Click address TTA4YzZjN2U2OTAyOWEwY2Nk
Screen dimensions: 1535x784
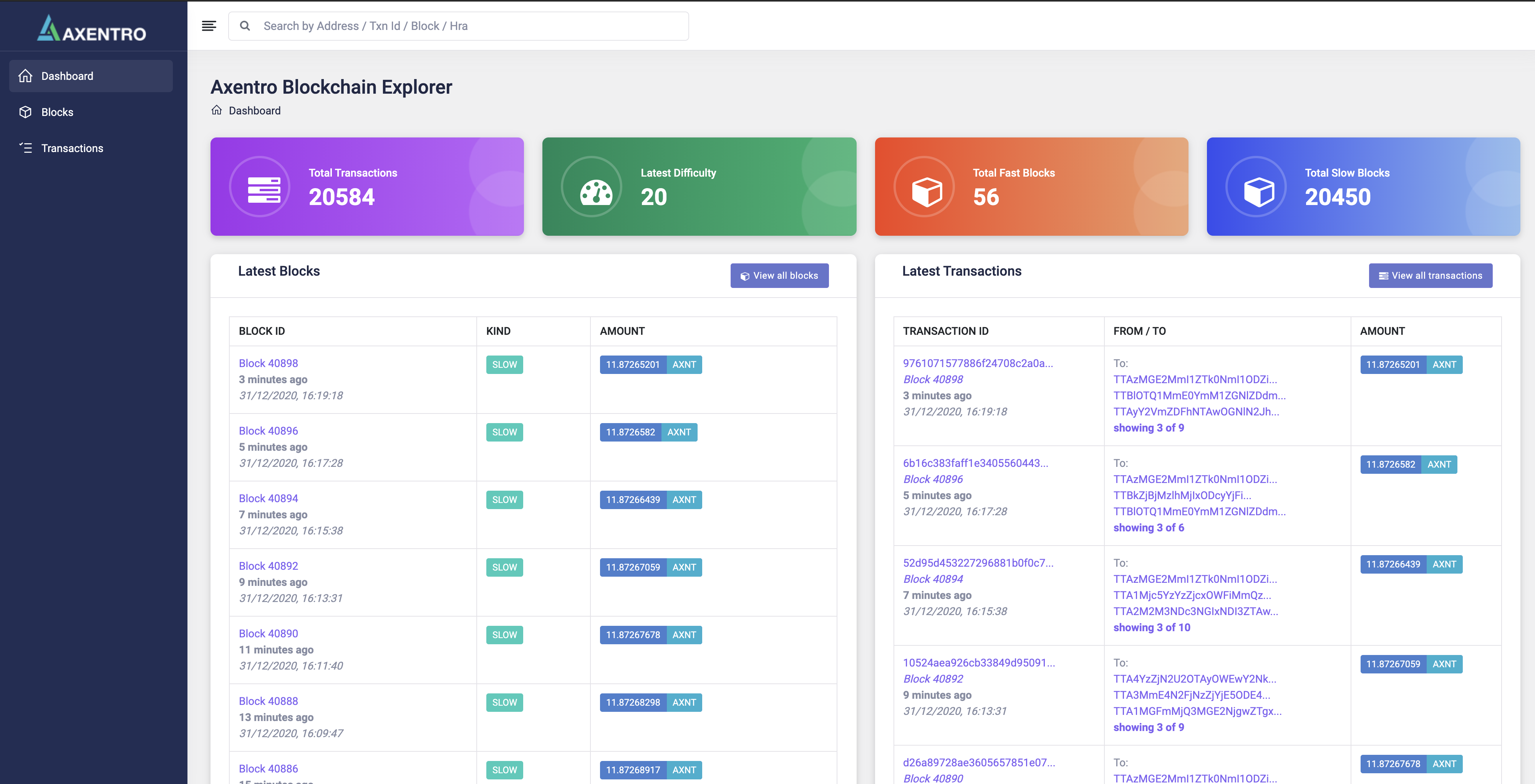[1195, 678]
